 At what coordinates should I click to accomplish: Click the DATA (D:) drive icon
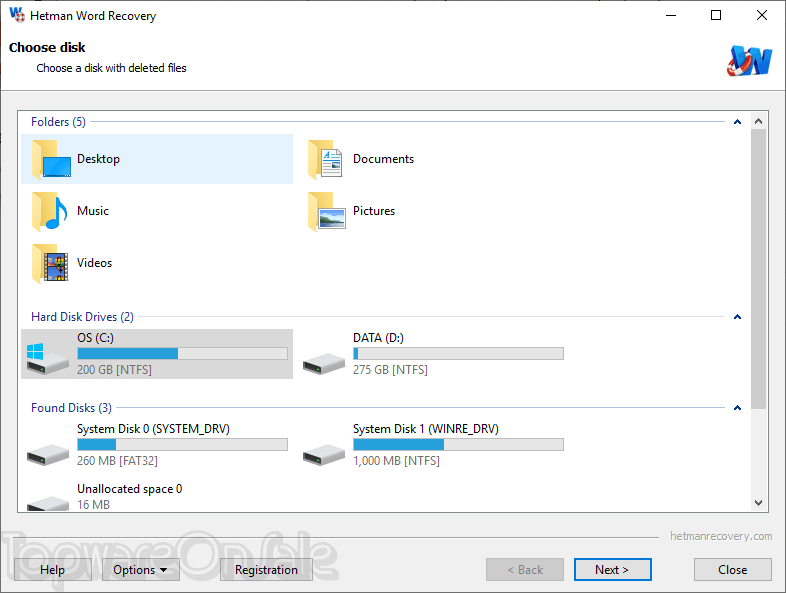point(324,363)
